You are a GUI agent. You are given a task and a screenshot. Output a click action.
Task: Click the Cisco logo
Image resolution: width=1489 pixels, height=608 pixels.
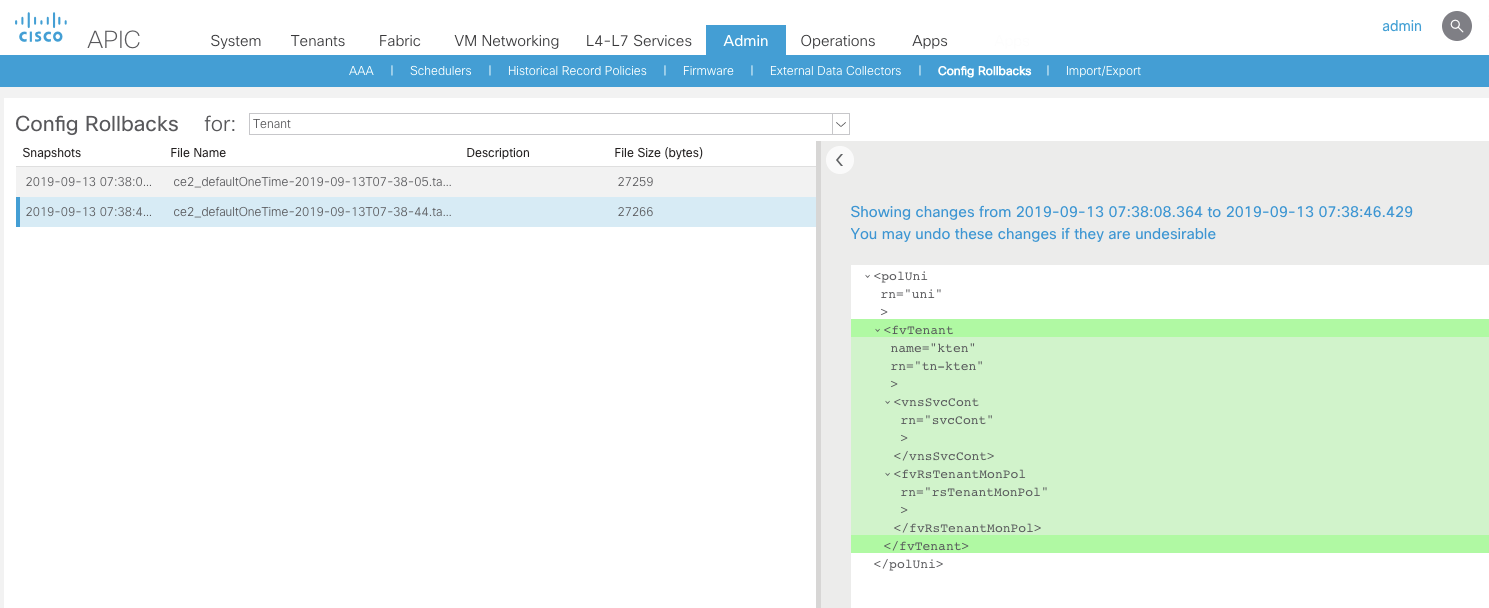[x=41, y=28]
